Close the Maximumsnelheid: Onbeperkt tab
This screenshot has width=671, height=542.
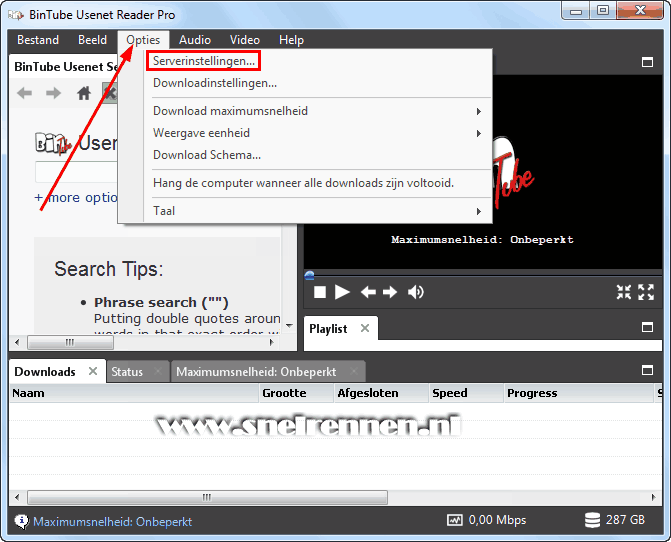coord(354,371)
